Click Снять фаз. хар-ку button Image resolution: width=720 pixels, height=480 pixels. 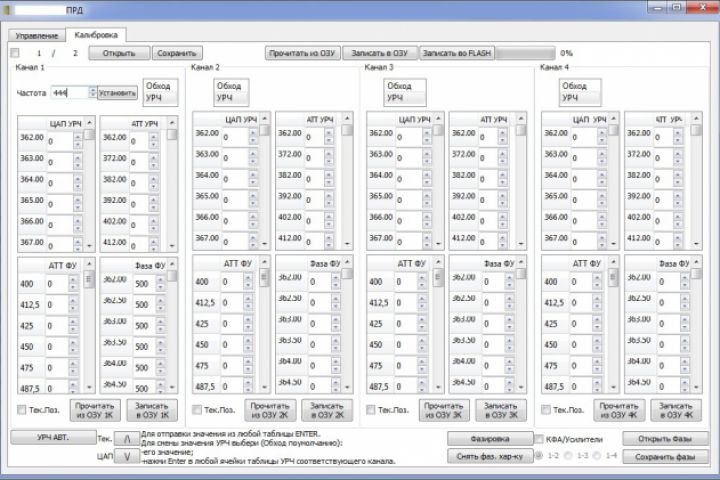pos(490,456)
